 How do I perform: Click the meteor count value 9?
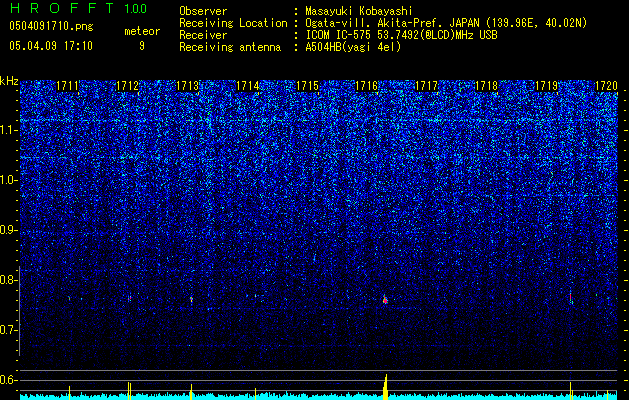tap(142, 46)
